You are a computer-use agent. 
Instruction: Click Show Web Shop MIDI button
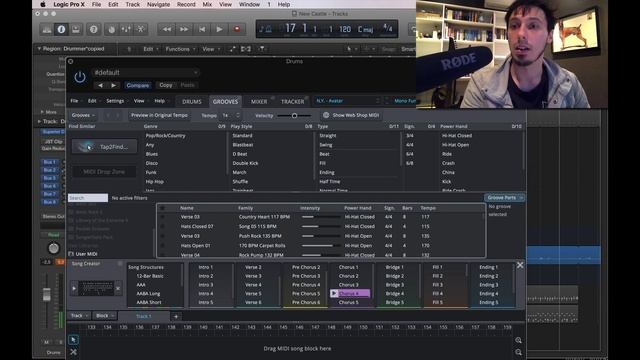coord(351,116)
